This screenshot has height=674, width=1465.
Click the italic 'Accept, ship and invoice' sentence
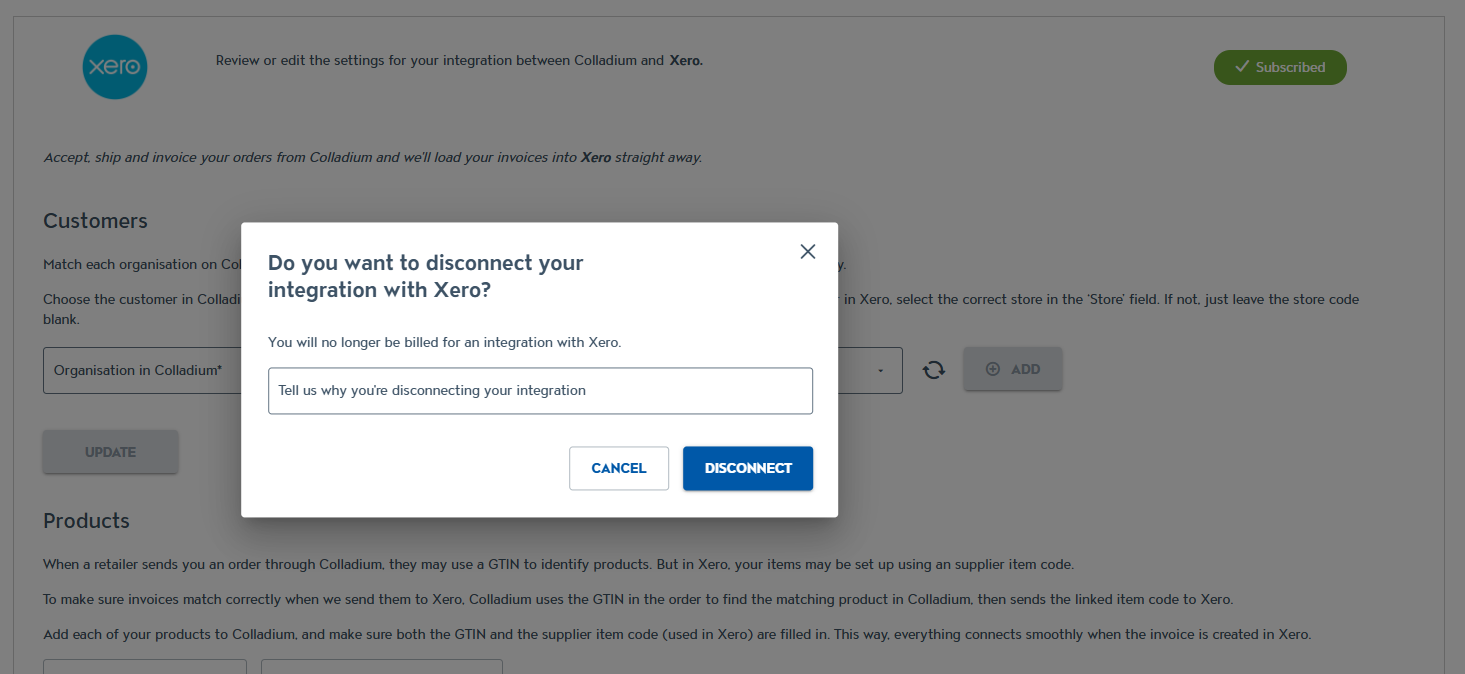tap(372, 158)
